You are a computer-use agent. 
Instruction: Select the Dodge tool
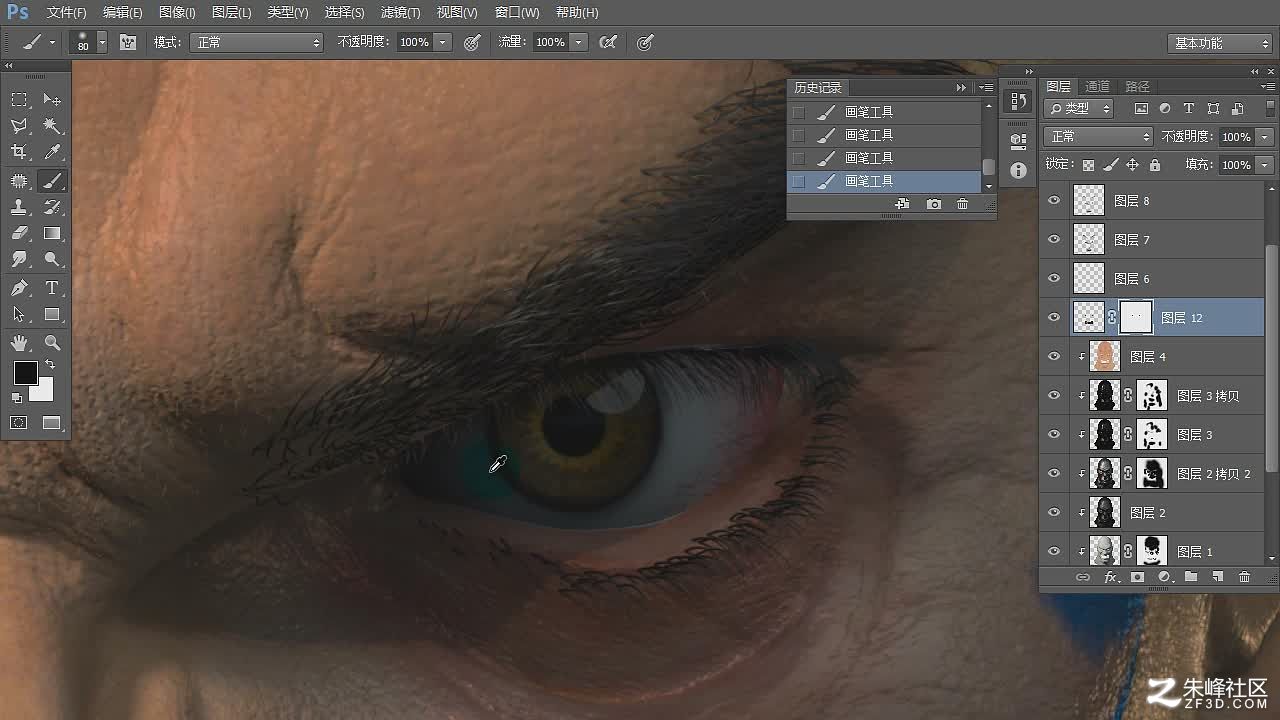[52, 259]
